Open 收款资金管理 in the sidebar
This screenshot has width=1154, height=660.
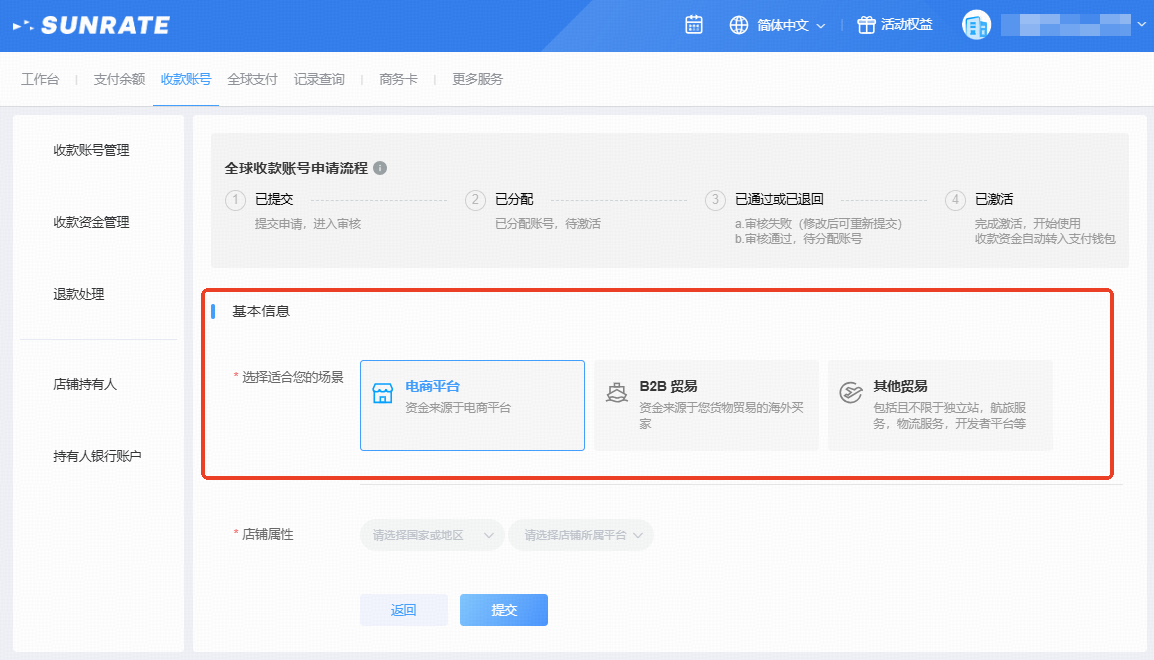tap(91, 222)
